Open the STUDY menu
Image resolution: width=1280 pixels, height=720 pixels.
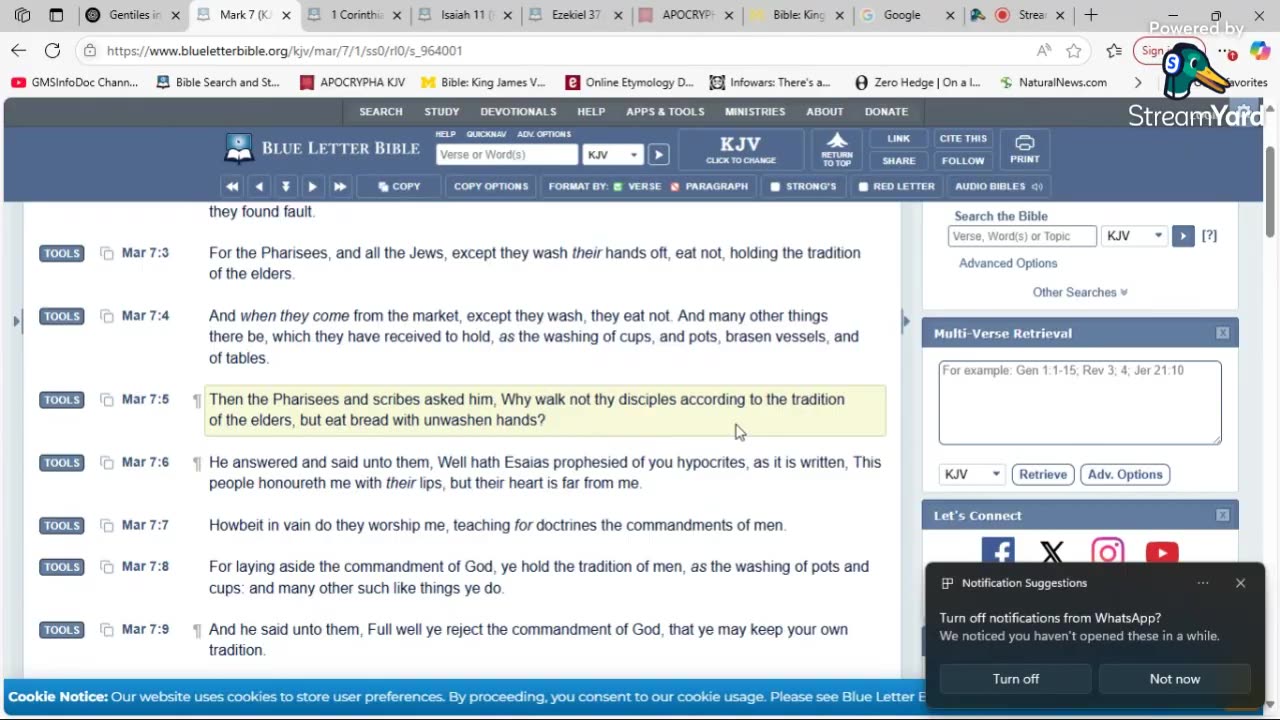click(x=442, y=112)
